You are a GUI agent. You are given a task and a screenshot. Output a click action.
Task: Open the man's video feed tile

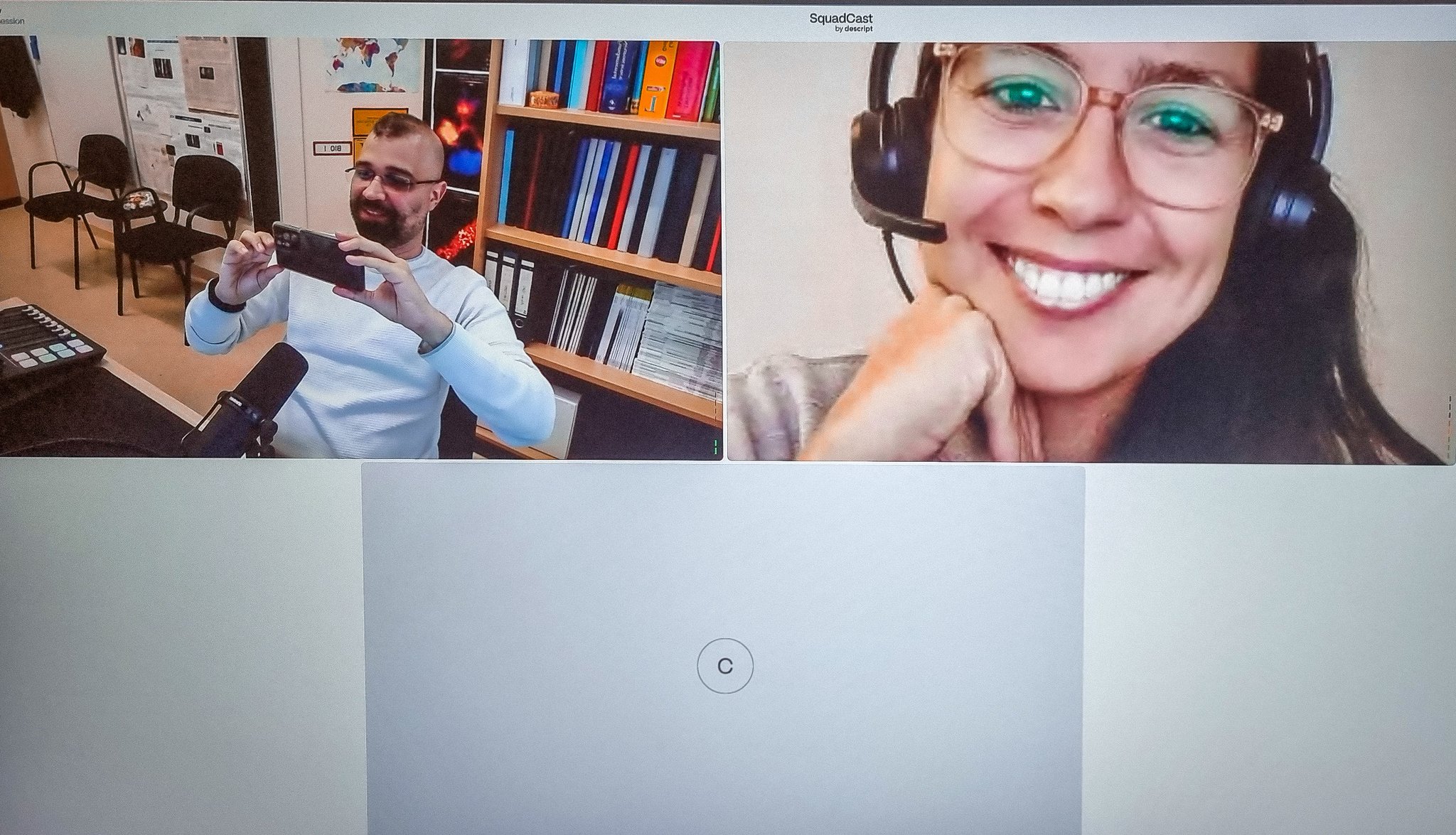click(360, 248)
